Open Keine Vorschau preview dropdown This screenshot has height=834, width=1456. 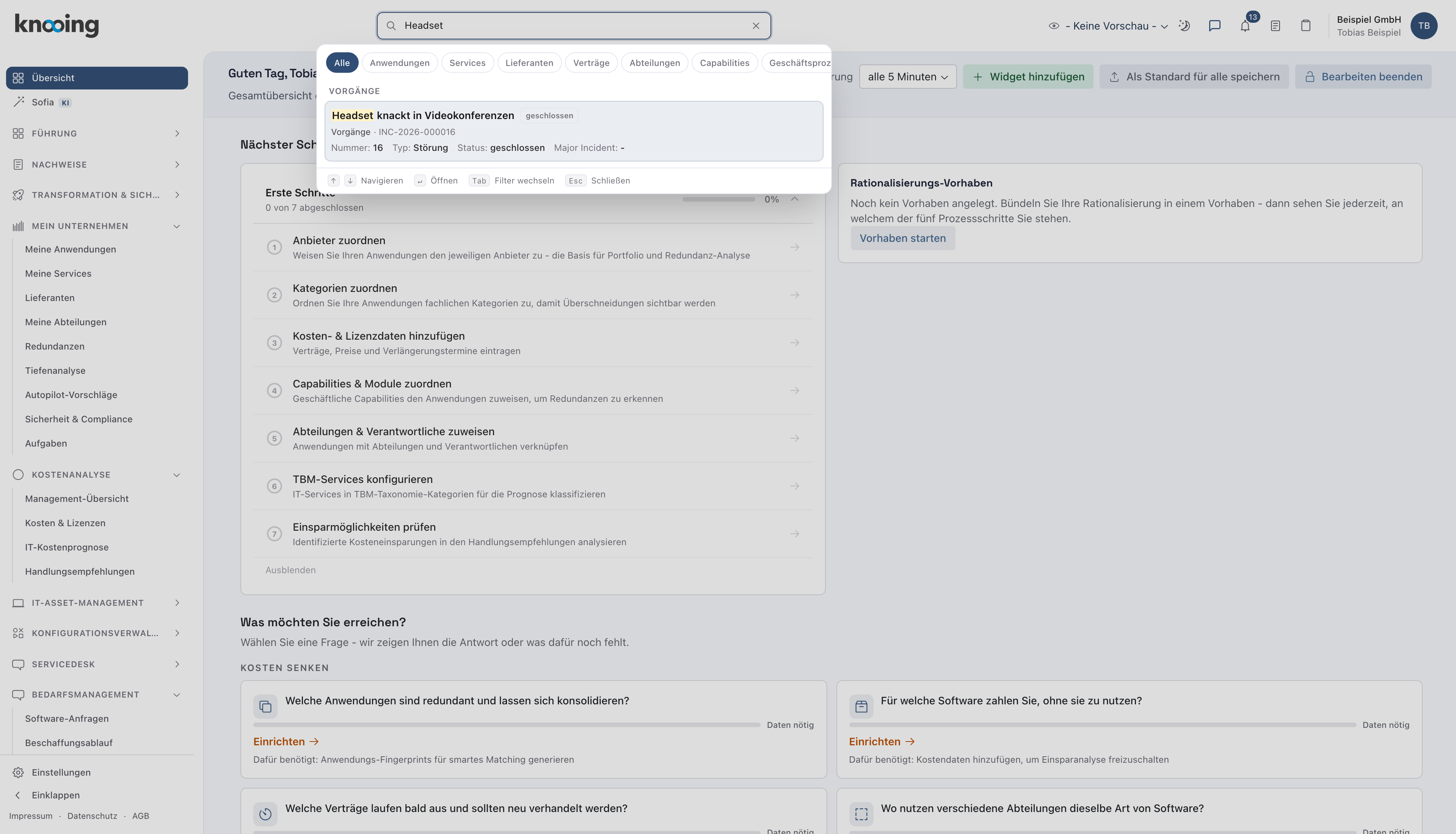(x=1108, y=26)
